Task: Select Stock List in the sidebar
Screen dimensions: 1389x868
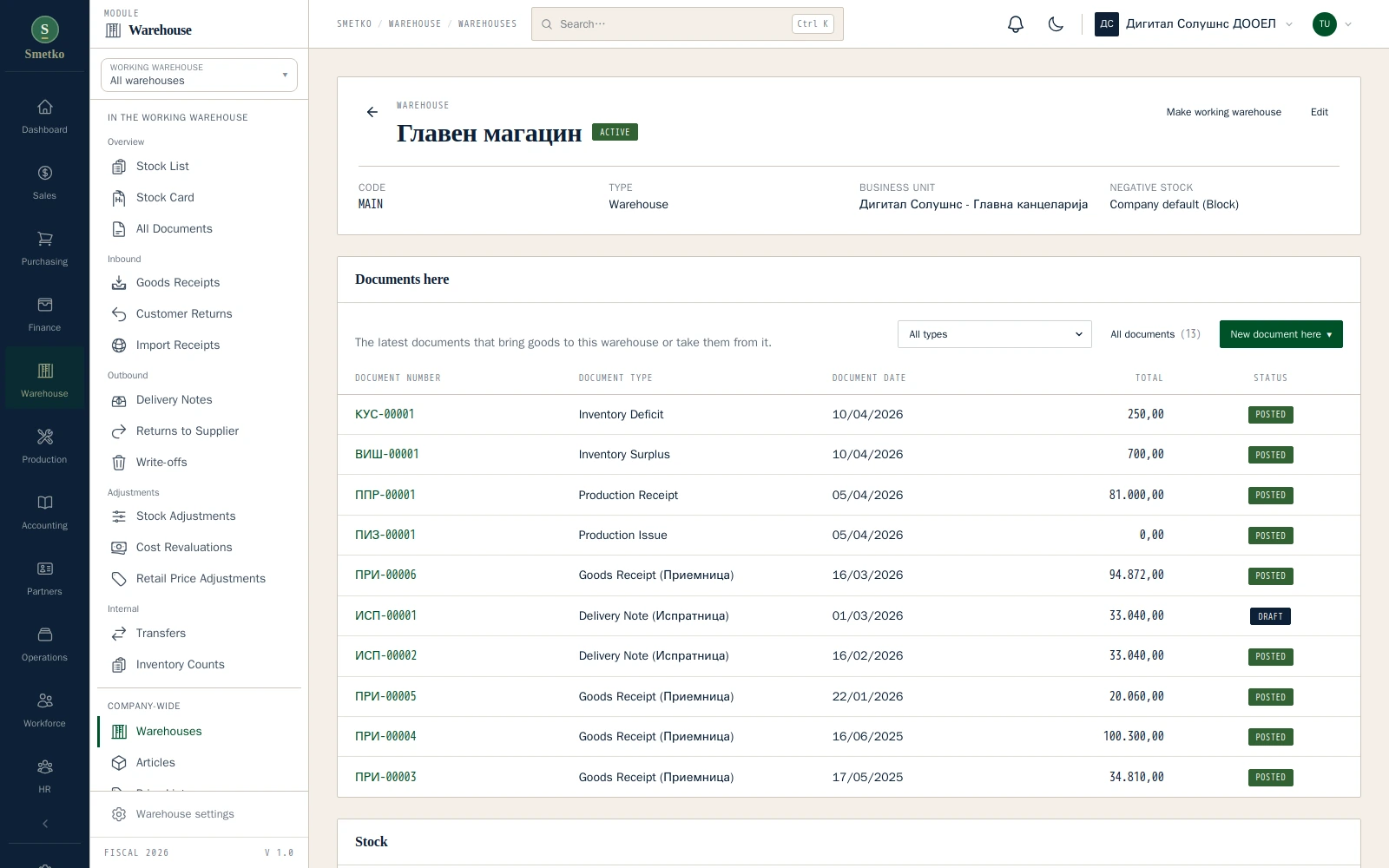Action: (x=199, y=167)
